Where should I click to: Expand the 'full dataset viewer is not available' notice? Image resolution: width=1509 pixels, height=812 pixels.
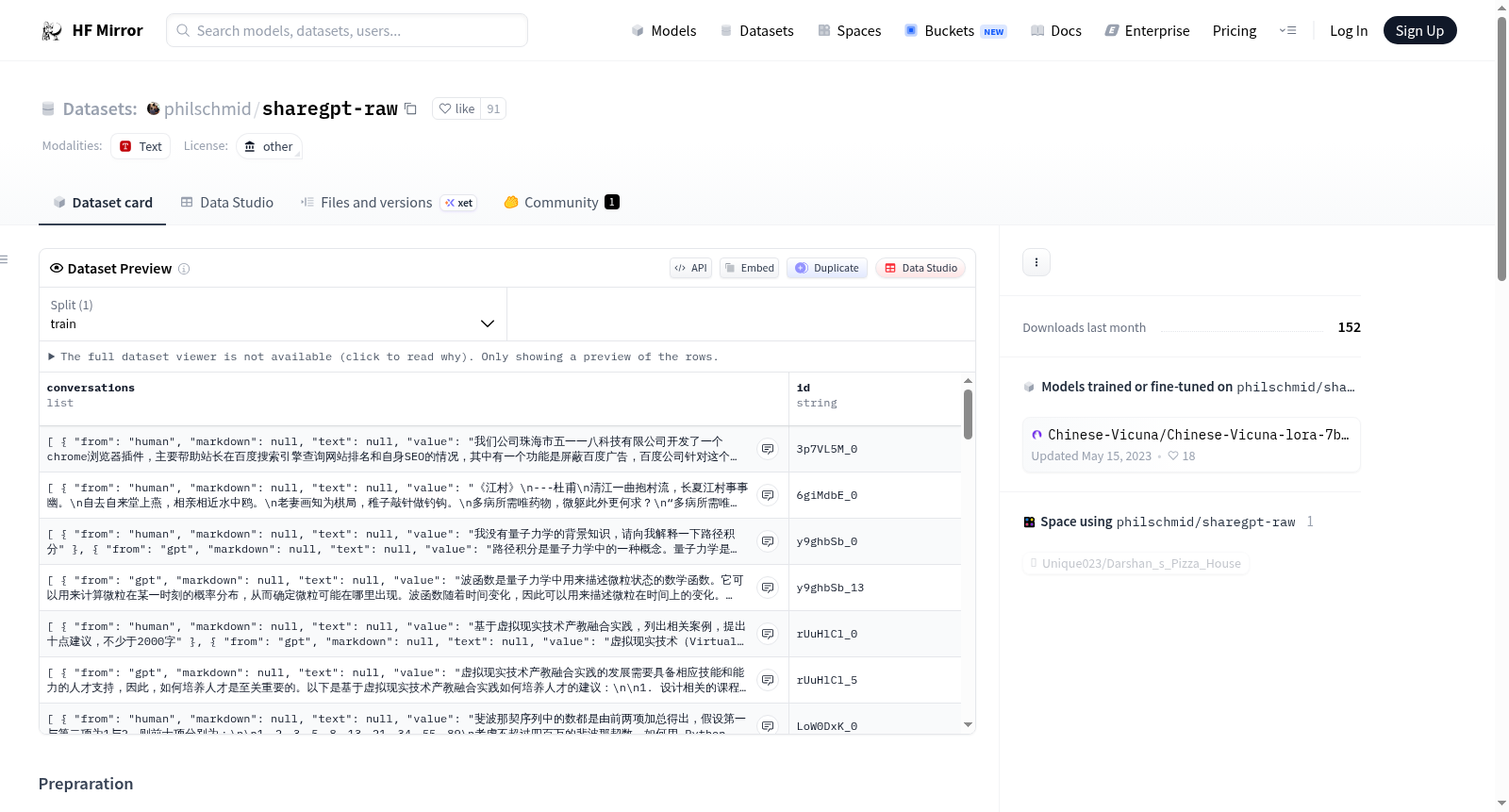pyautogui.click(x=383, y=356)
